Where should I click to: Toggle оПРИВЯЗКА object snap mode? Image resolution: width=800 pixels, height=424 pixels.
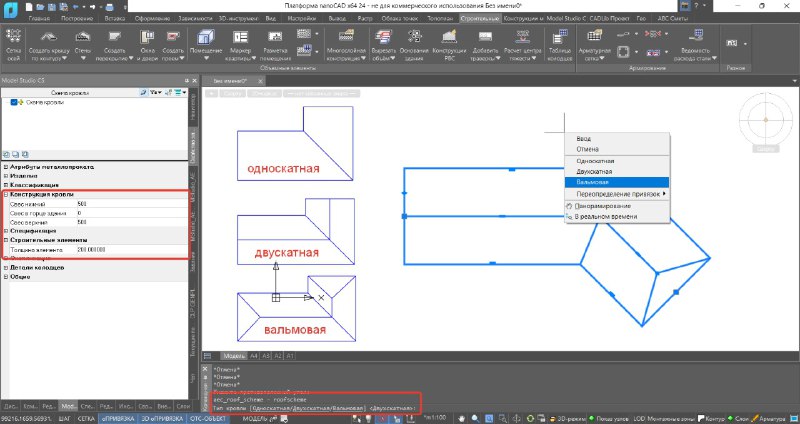[x=118, y=419]
